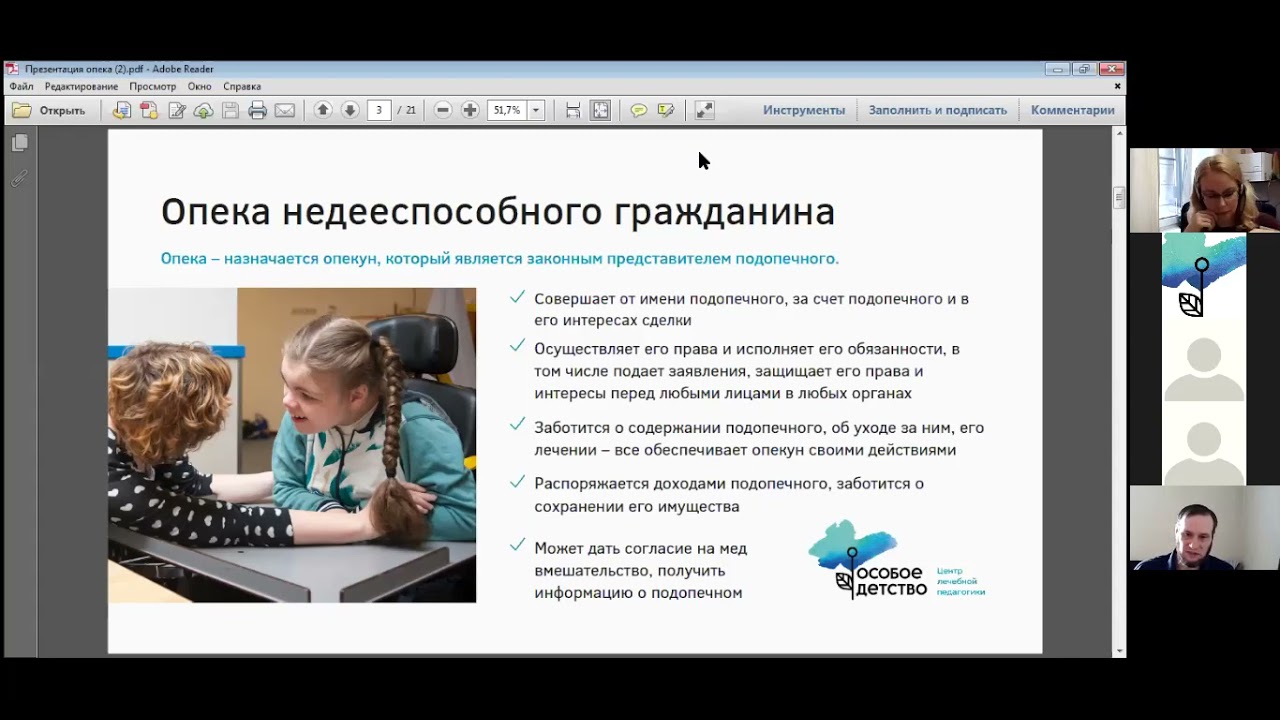The height and width of the screenshot is (720, 1280).
Task: Show attachments paperclip panel icon
Action: tap(19, 179)
